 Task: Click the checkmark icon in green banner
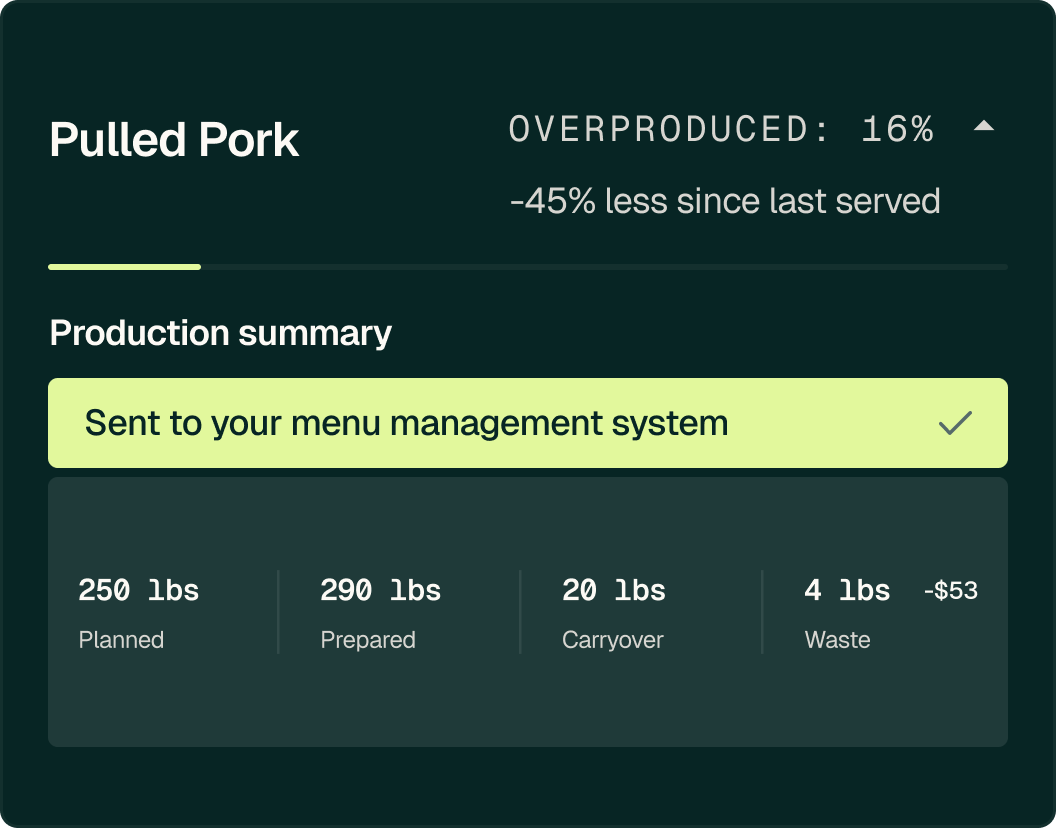click(955, 423)
